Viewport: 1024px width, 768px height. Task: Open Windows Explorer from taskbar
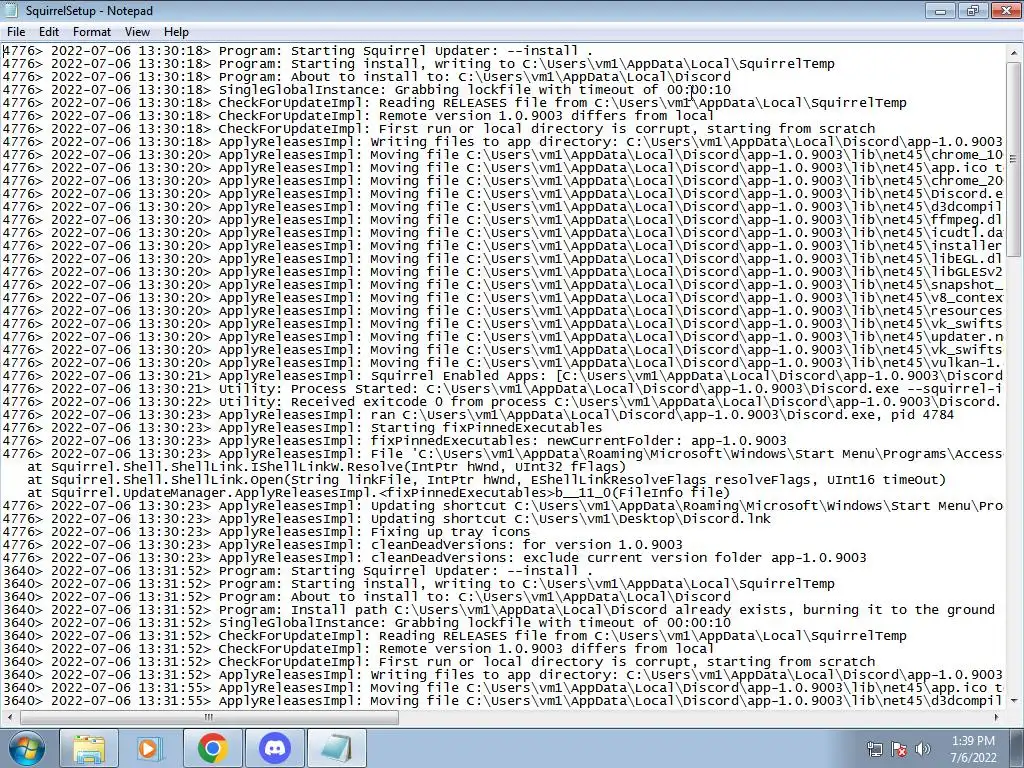tap(89, 748)
